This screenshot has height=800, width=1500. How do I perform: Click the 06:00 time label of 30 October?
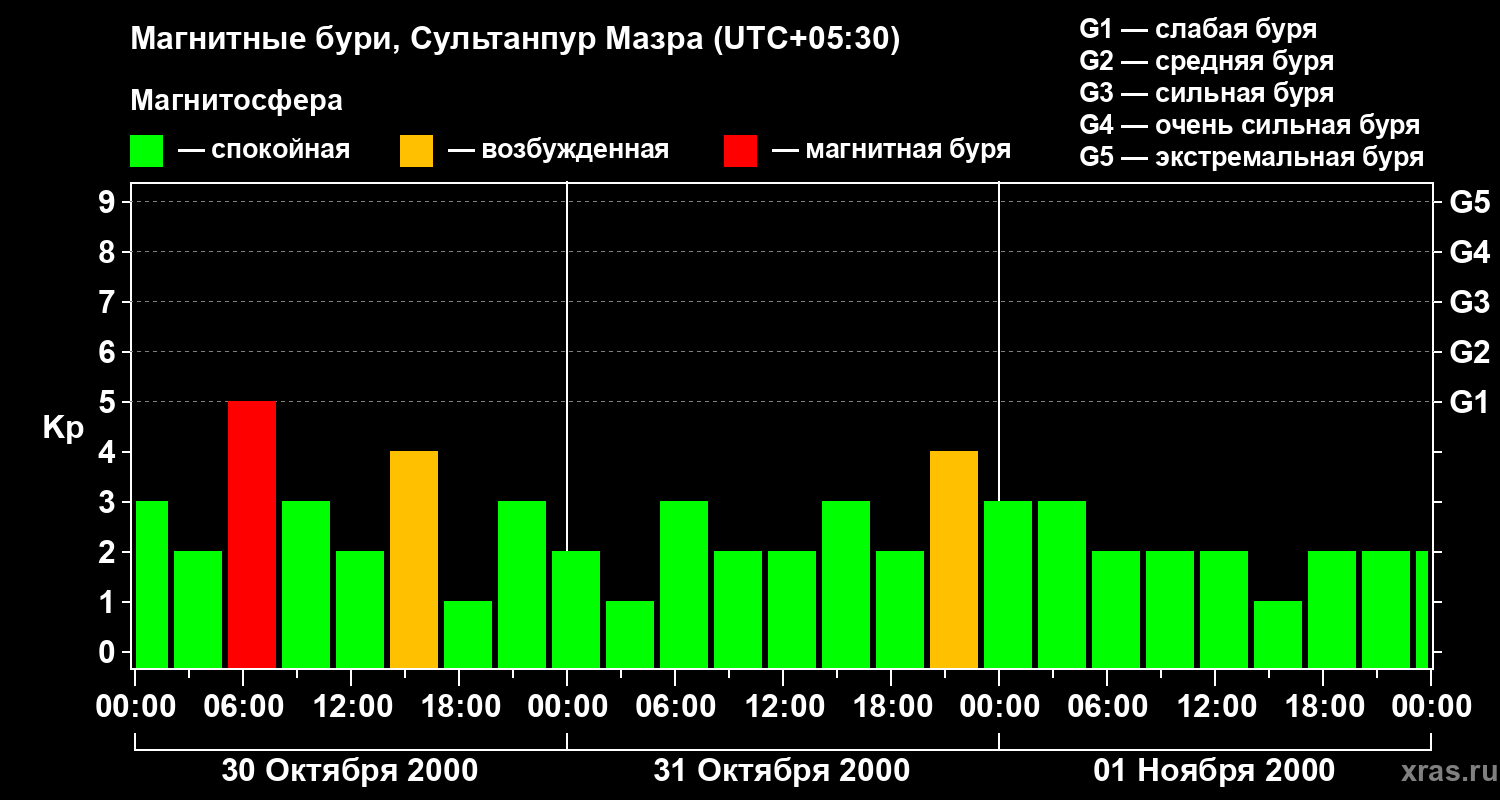(x=242, y=706)
